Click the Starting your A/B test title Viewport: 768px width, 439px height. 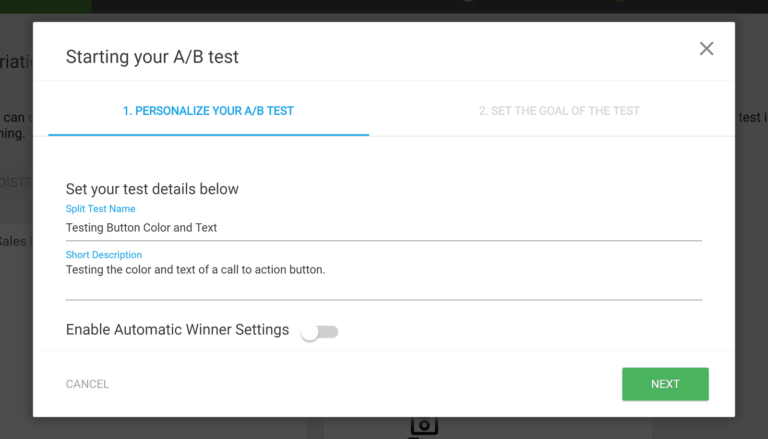(x=152, y=56)
